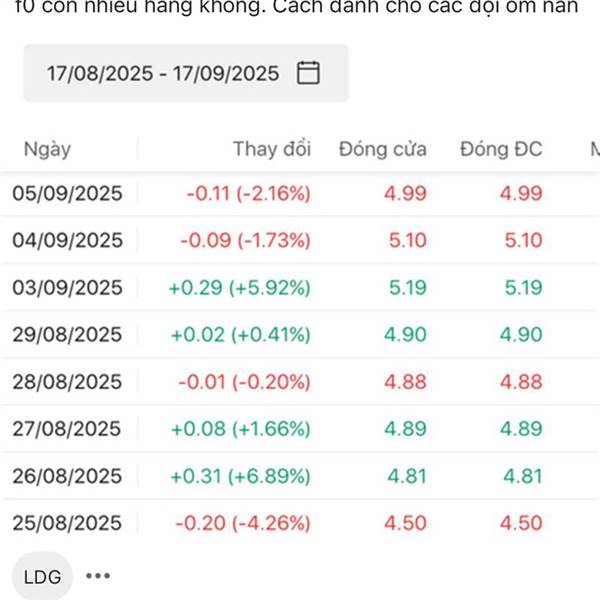Select the 05/09/2025 date row
The width and height of the screenshot is (600, 600).
[x=67, y=193]
